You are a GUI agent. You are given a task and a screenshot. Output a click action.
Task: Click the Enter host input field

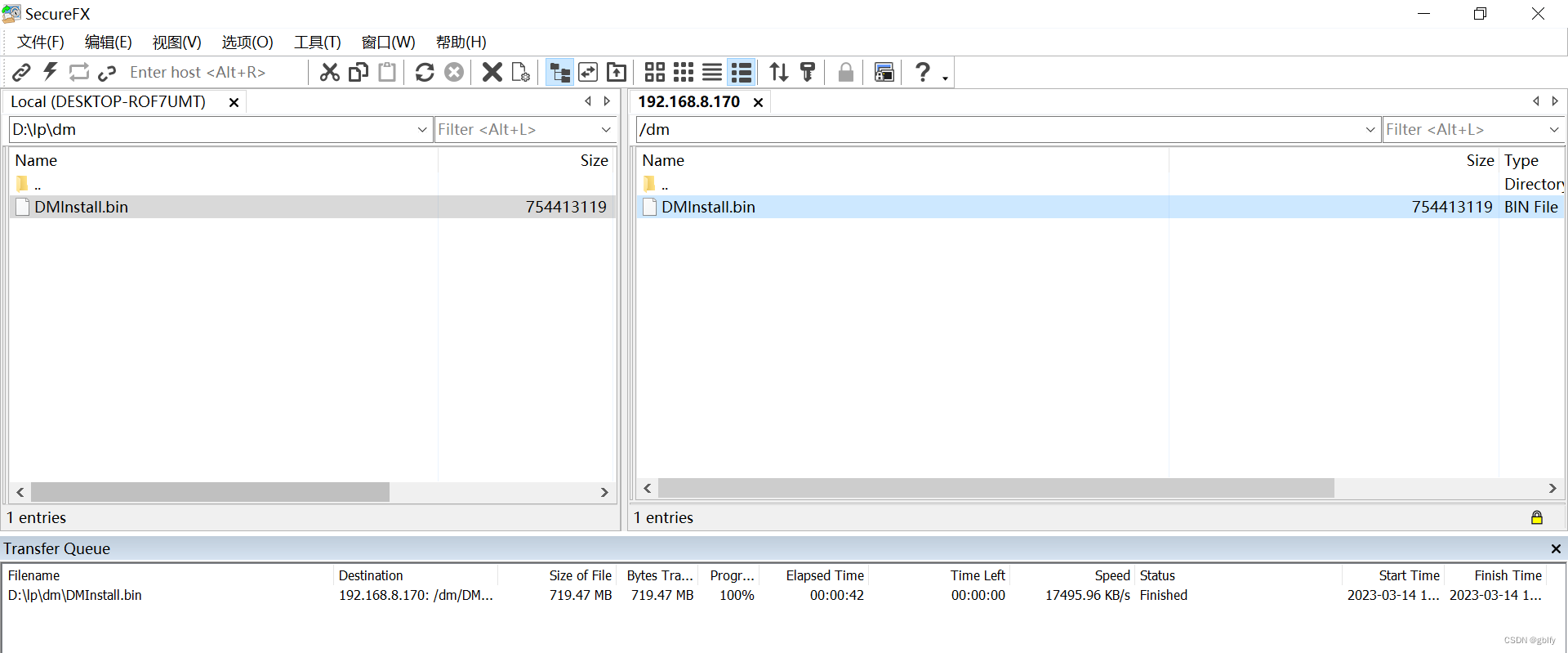[x=214, y=72]
